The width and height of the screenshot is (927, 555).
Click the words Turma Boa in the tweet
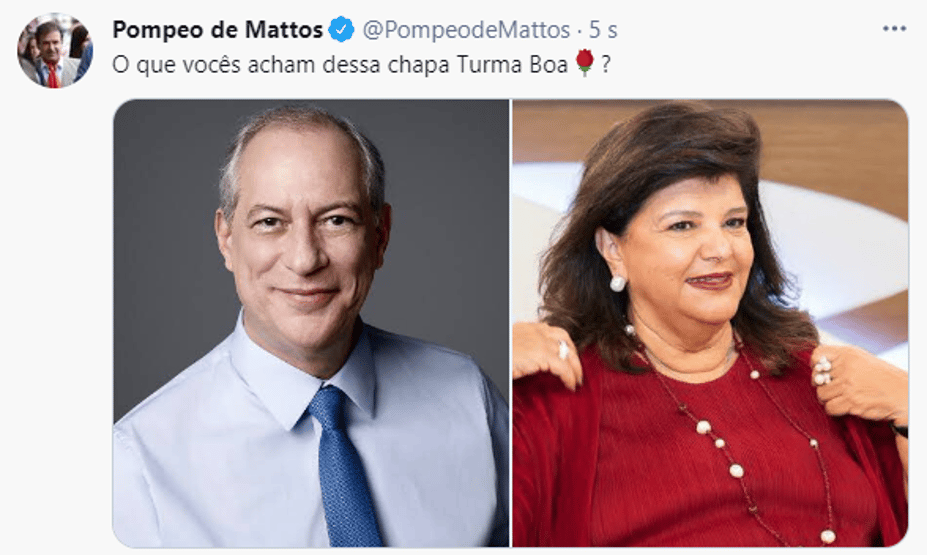pyautogui.click(x=512, y=64)
